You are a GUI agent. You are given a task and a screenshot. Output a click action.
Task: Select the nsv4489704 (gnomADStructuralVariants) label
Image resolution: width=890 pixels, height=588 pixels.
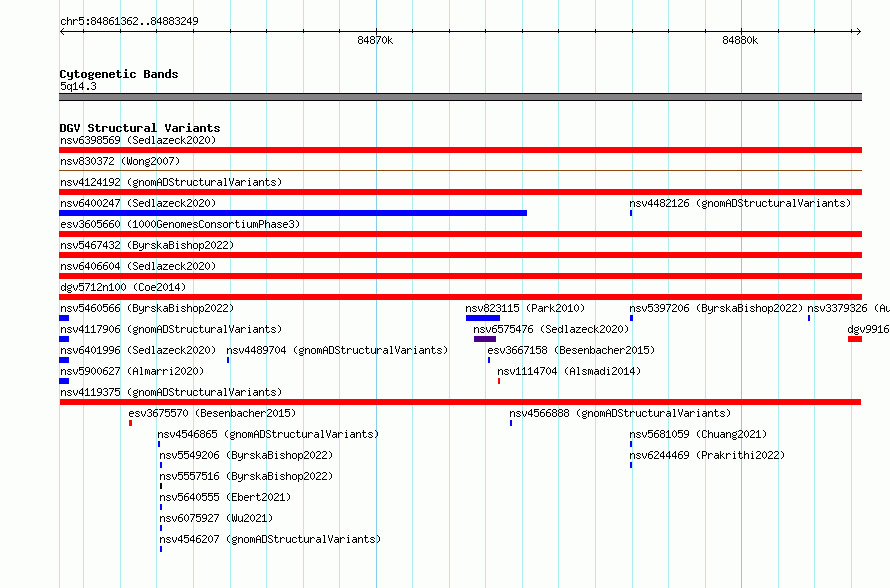tap(337, 350)
